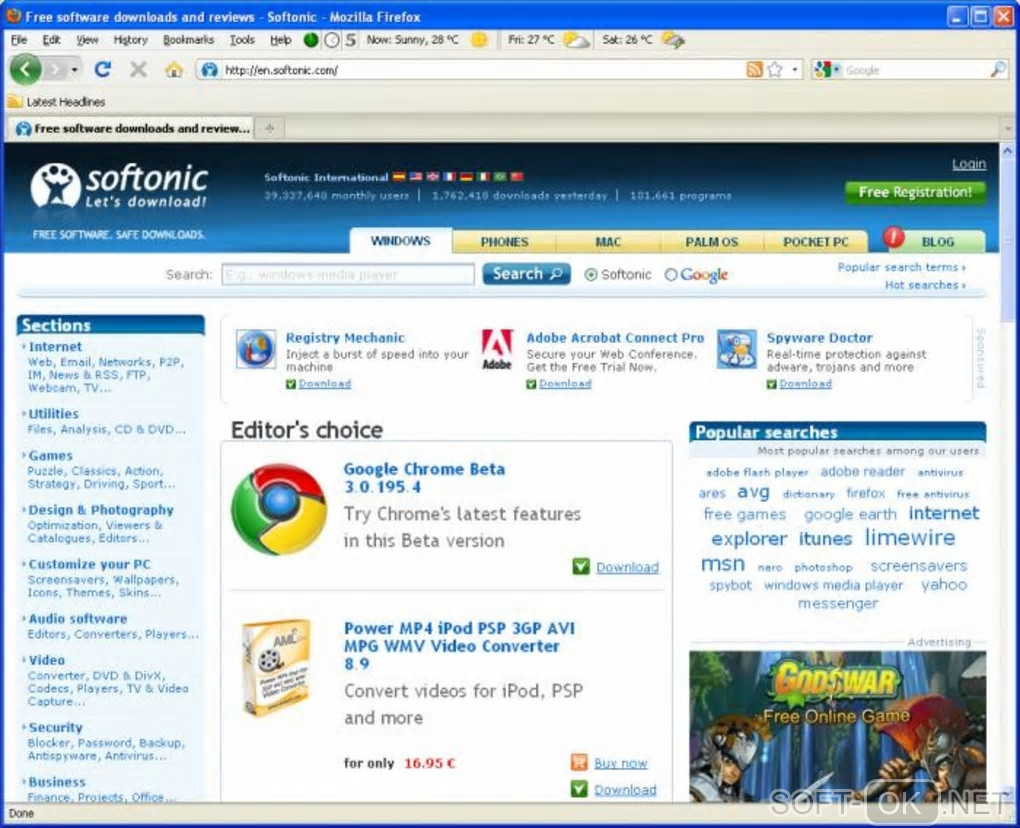Switch to the PHONES tab

click(x=504, y=241)
